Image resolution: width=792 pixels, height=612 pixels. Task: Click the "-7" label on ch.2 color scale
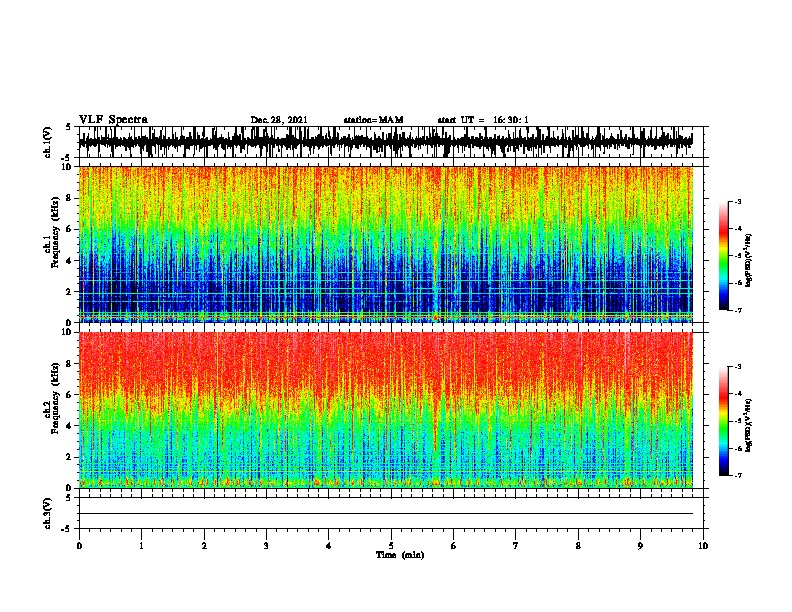pos(737,475)
